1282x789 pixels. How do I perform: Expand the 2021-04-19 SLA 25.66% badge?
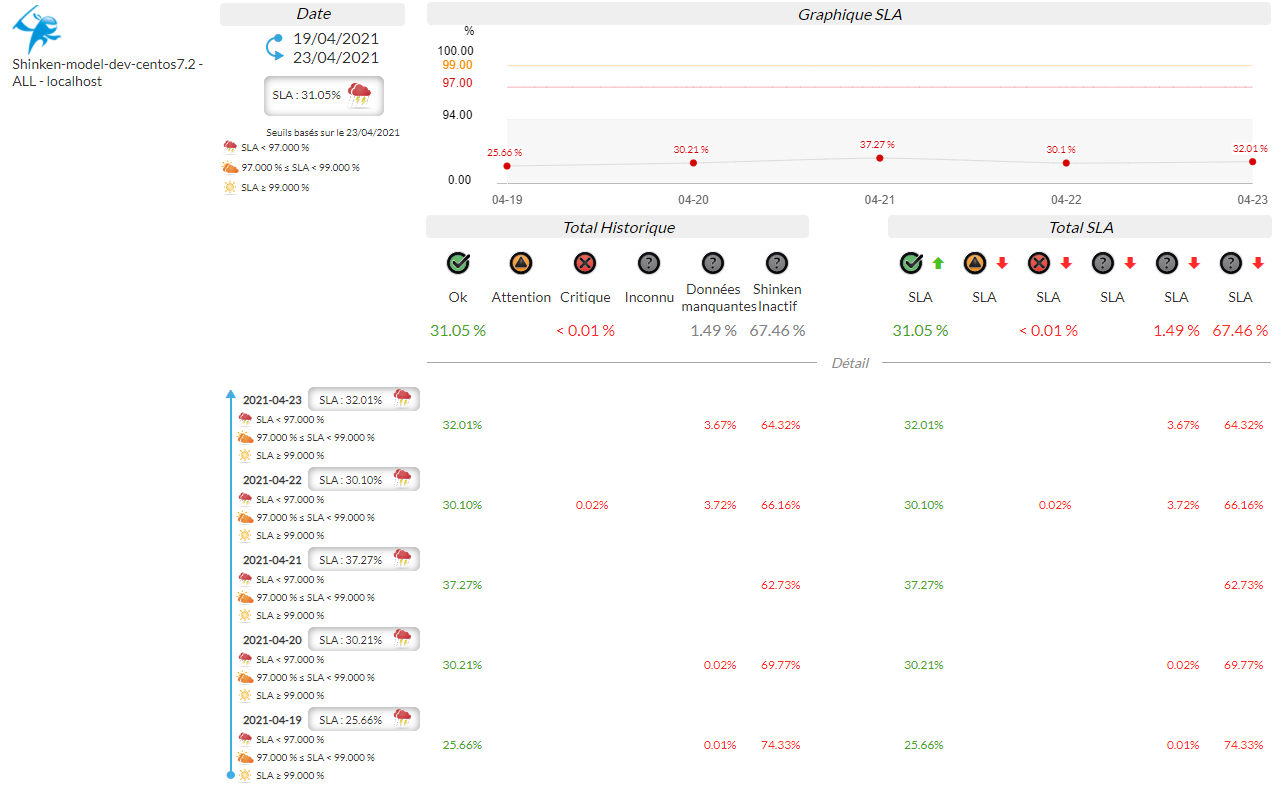[x=363, y=719]
